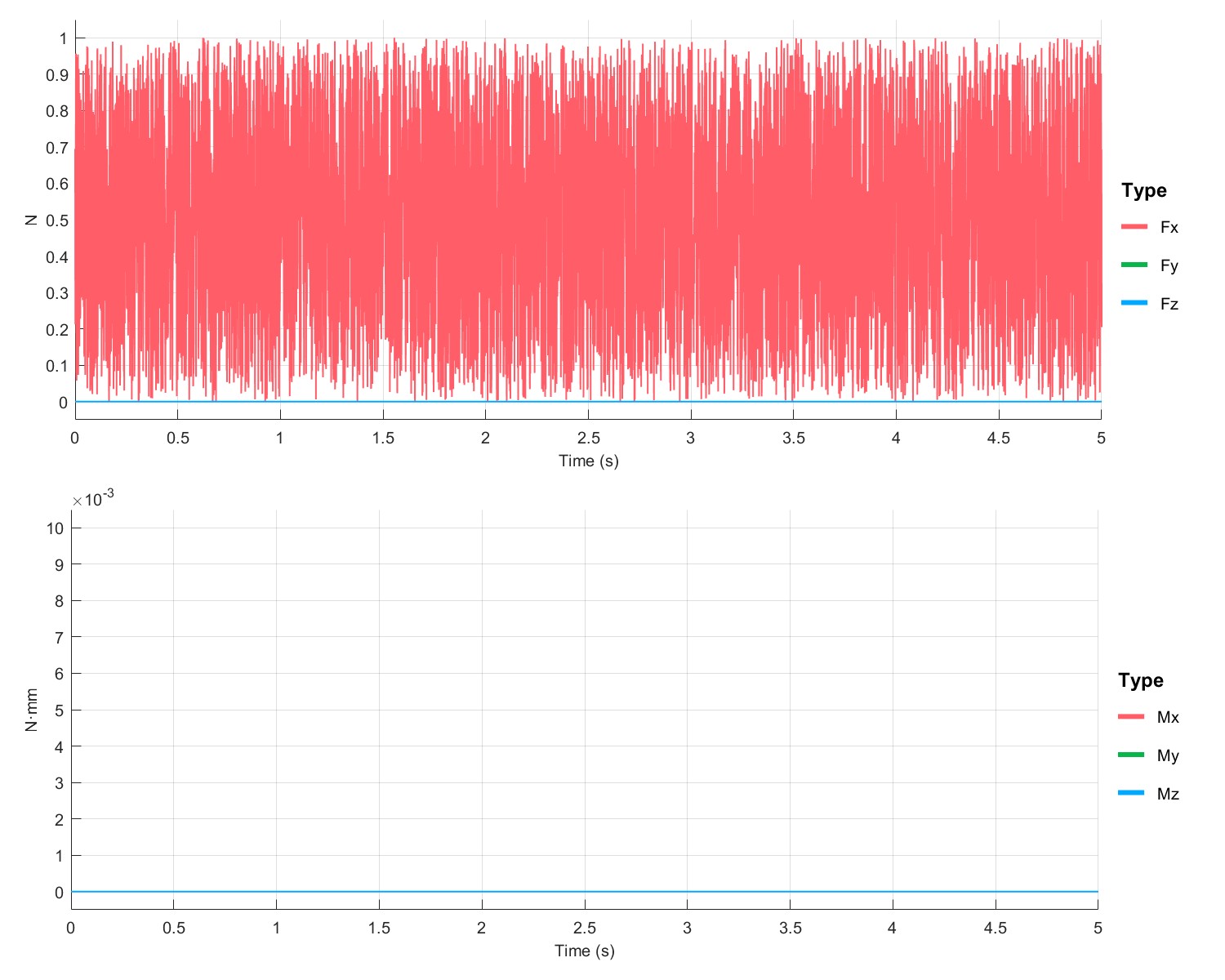Click the 'Time (s)' label of moment plot

[x=585, y=951]
